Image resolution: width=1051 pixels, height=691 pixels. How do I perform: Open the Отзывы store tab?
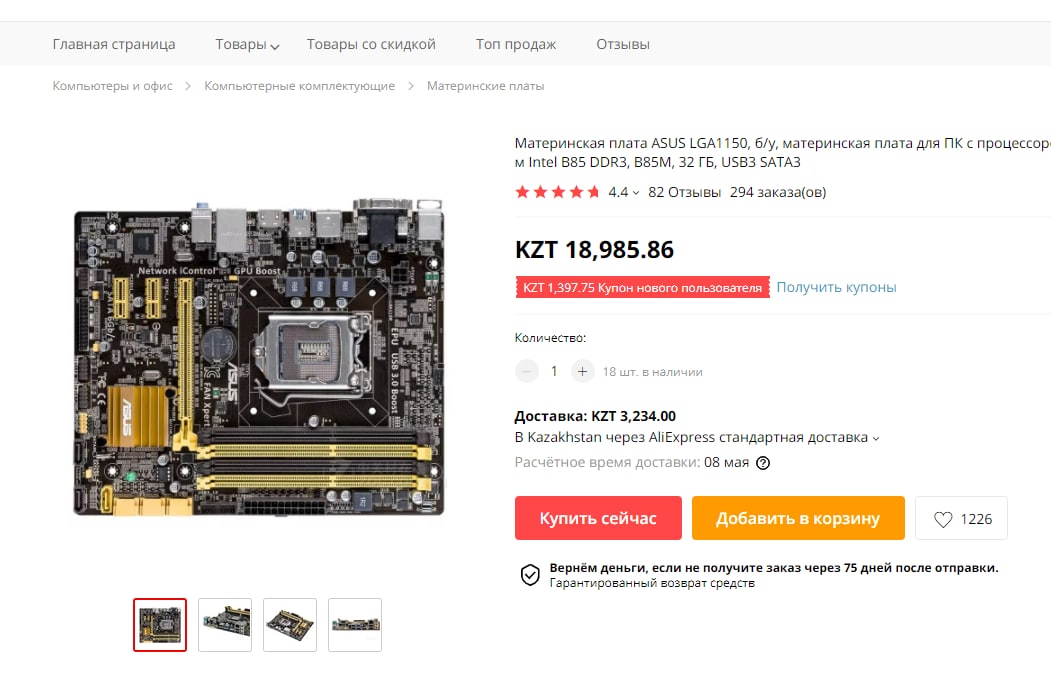pyautogui.click(x=623, y=44)
